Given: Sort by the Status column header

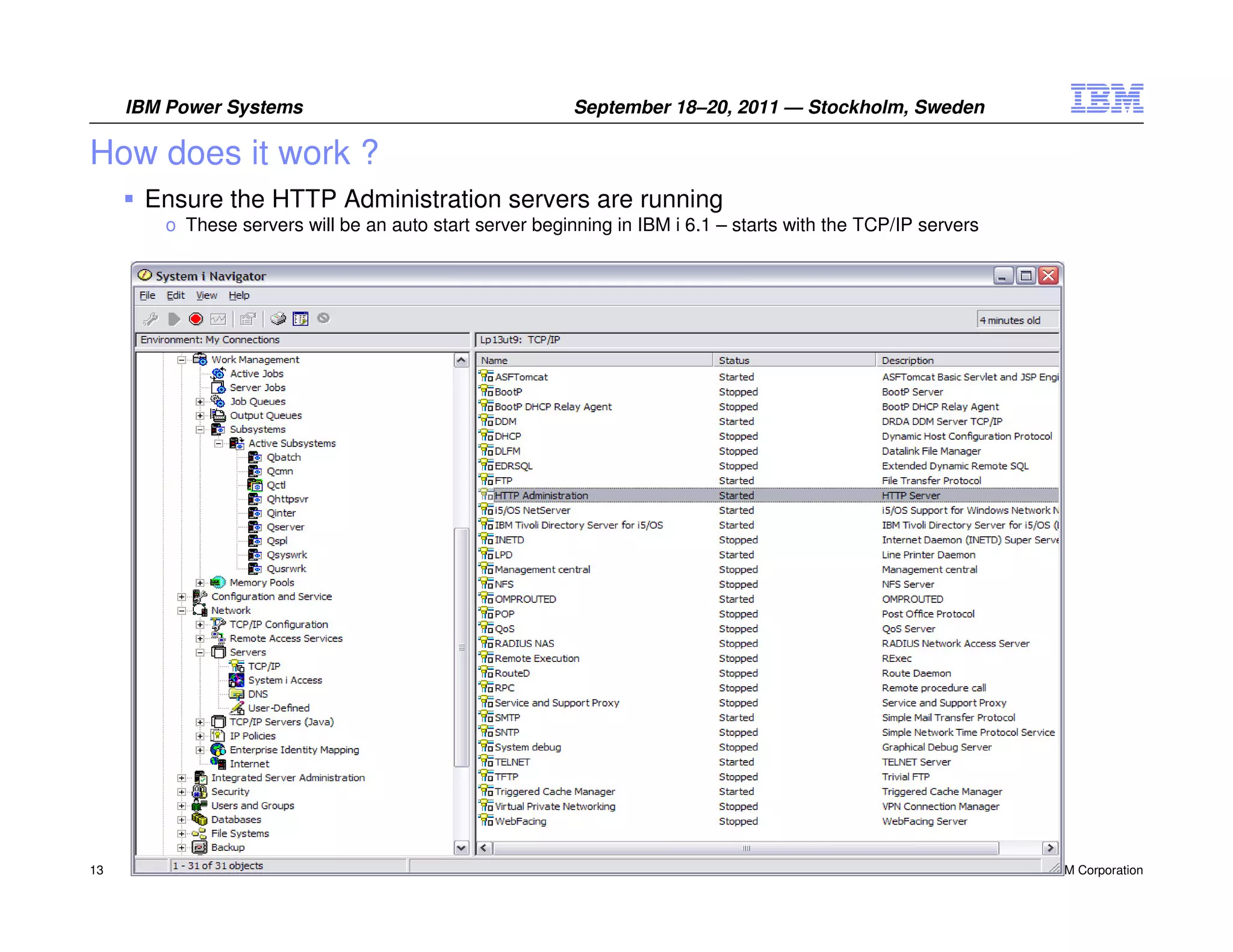Looking at the screenshot, I should pos(795,360).
